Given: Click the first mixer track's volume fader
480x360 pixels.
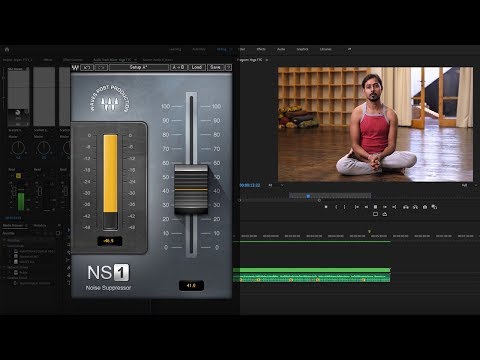Looking at the screenshot, I should coord(14,191).
